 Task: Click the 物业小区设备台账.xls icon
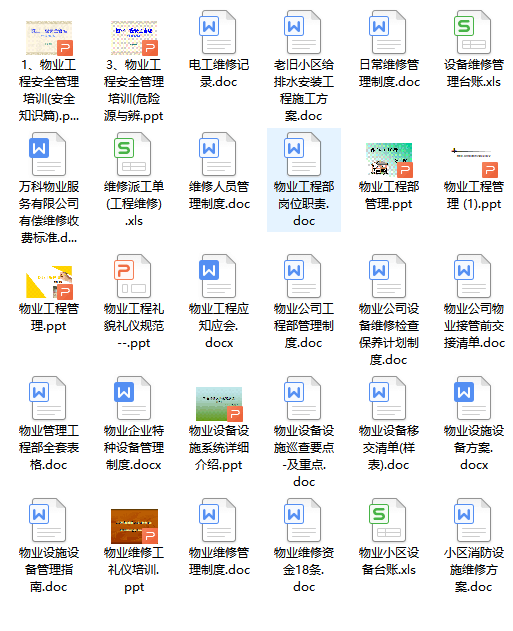pyautogui.click(x=388, y=520)
